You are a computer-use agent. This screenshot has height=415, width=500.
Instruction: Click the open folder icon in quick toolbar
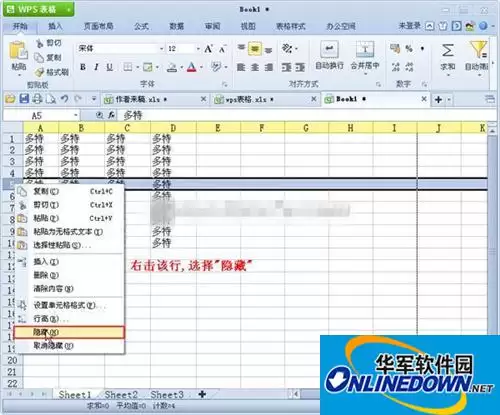(x=10, y=99)
